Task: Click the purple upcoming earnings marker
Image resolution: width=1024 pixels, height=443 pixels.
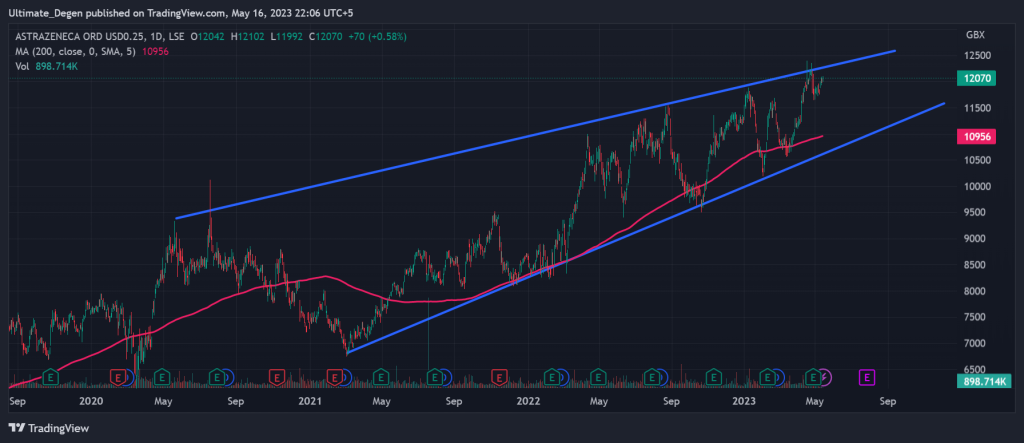Action: click(867, 377)
